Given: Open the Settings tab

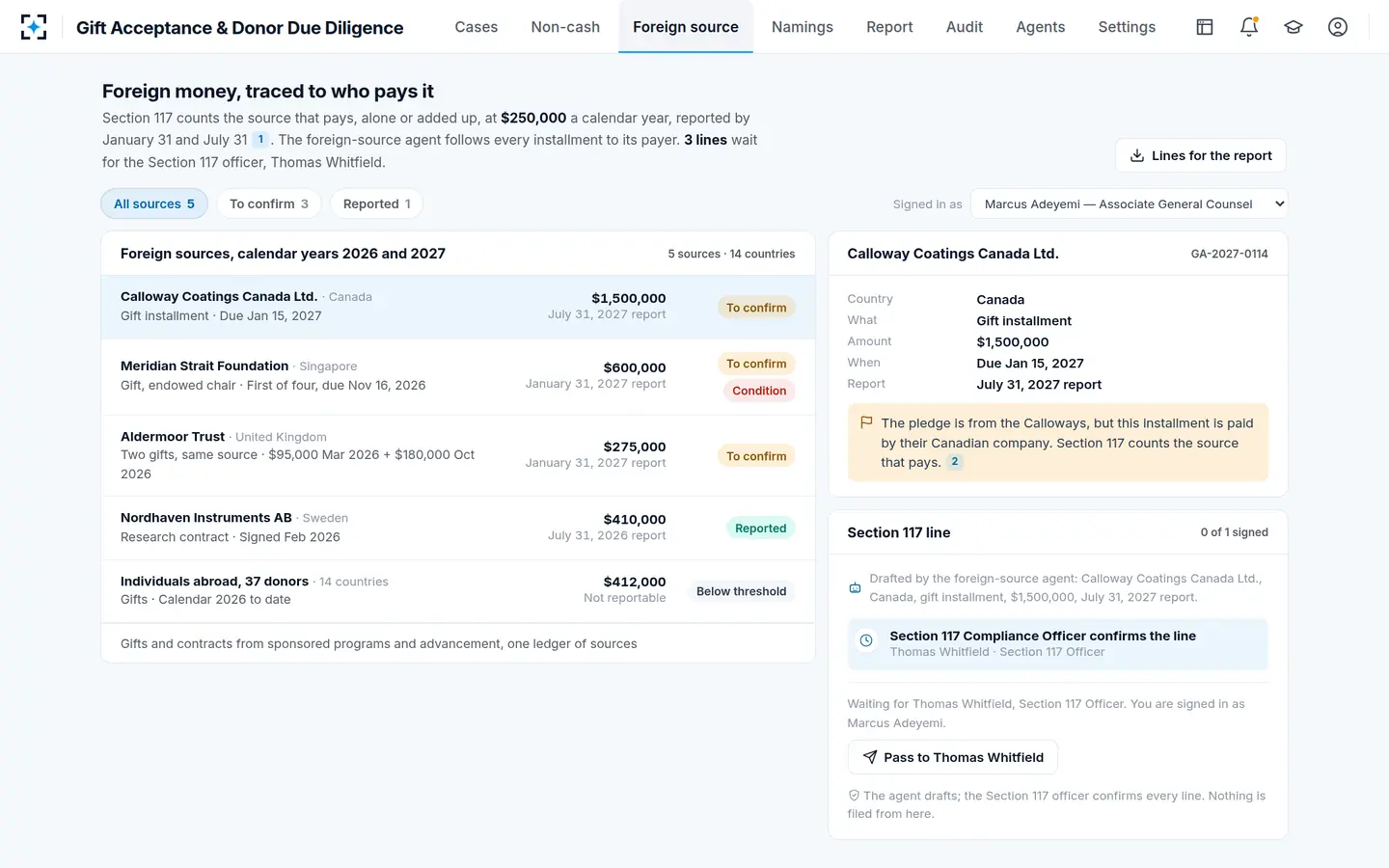Looking at the screenshot, I should point(1127,27).
